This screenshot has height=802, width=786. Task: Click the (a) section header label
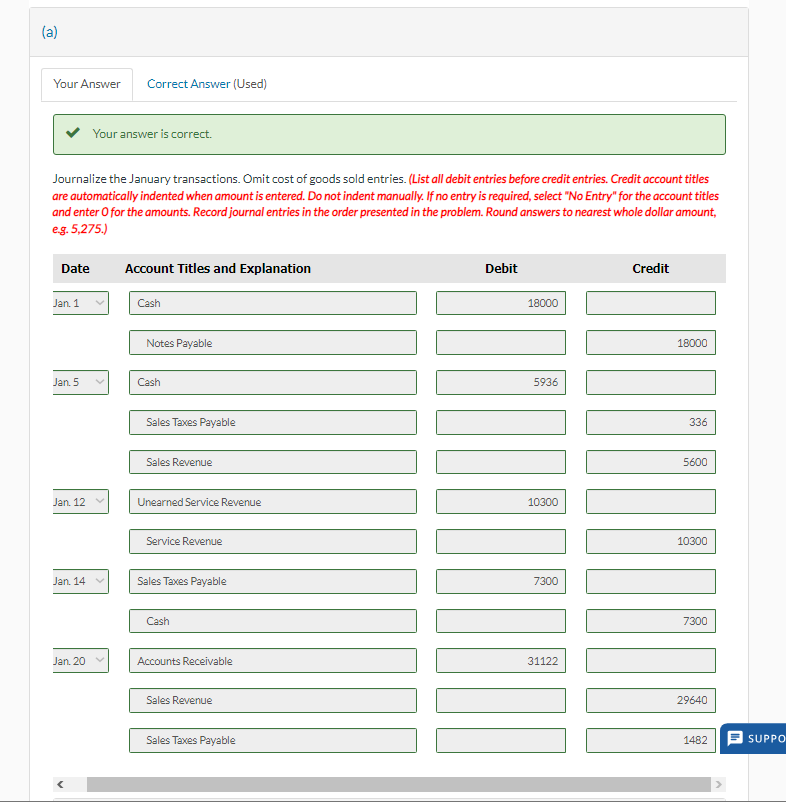pos(50,32)
